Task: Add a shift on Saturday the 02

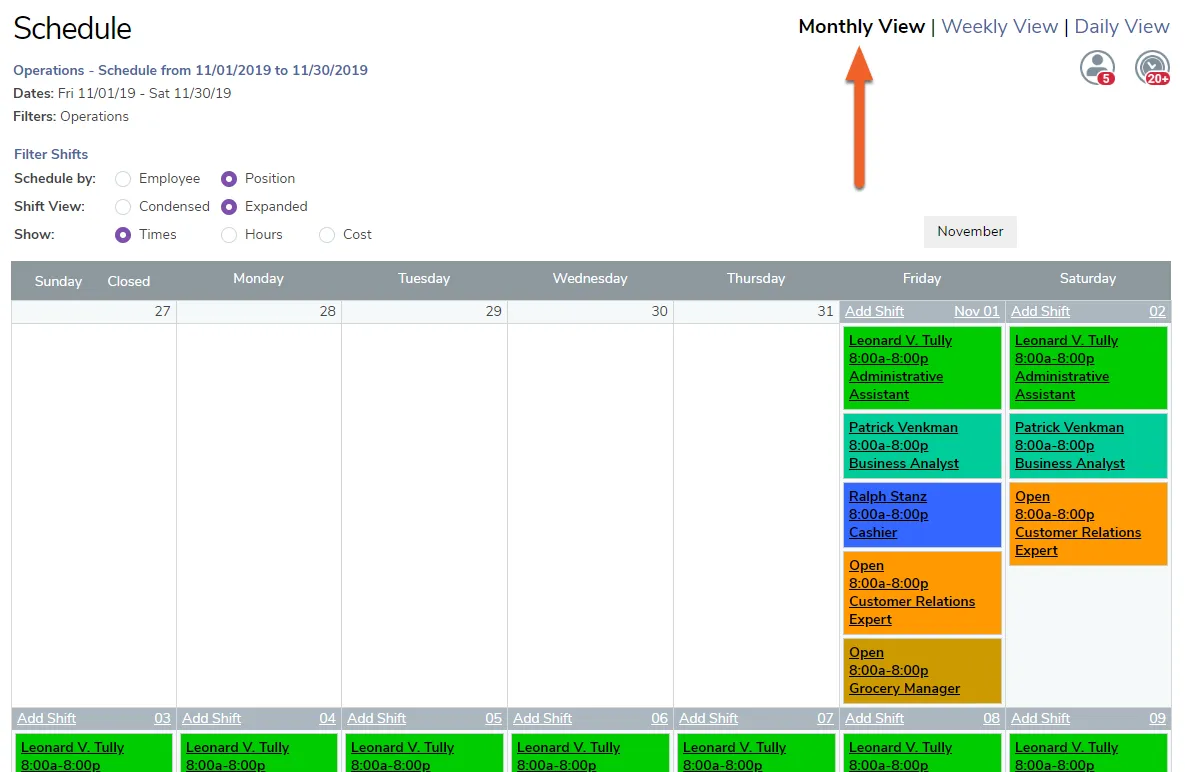Action: [1041, 311]
